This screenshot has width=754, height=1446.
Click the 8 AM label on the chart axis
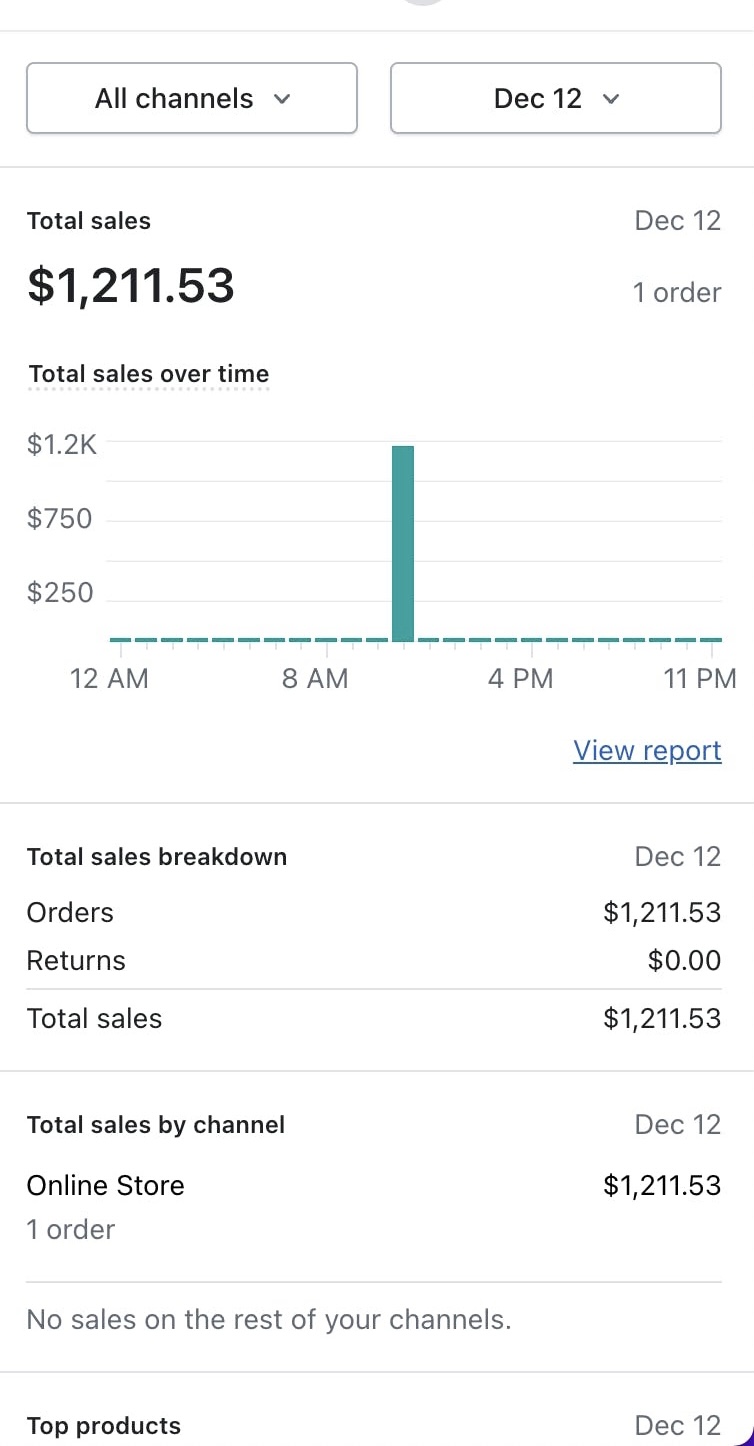315,679
